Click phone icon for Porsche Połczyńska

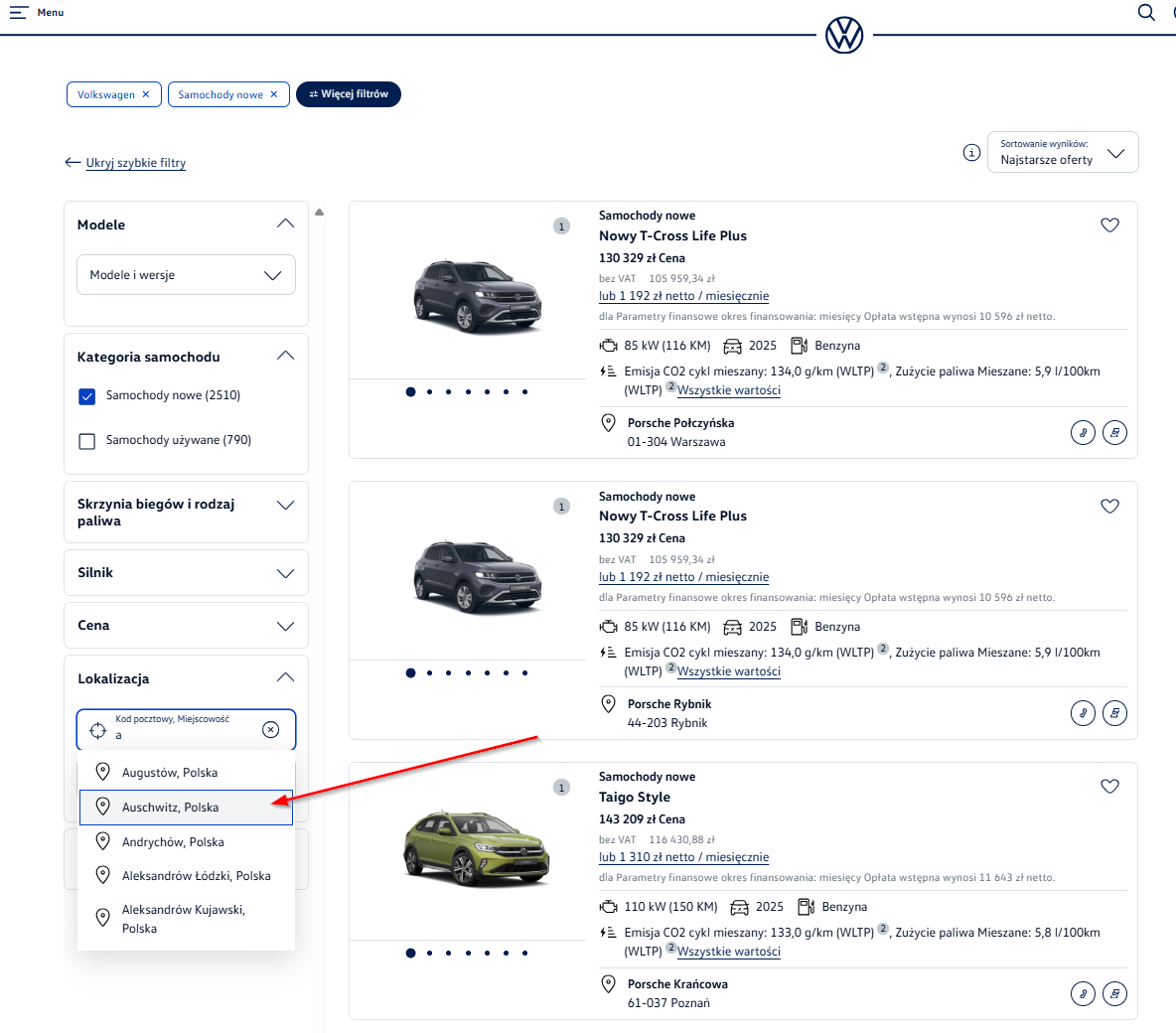pos(1083,433)
